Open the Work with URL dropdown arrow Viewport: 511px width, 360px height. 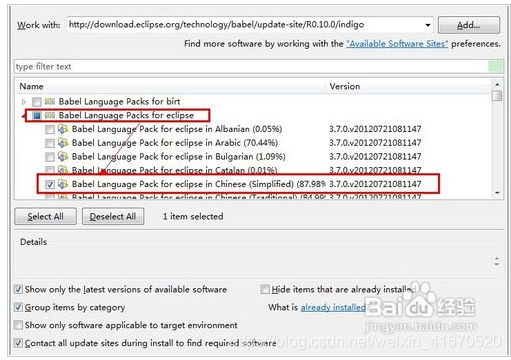pos(427,25)
